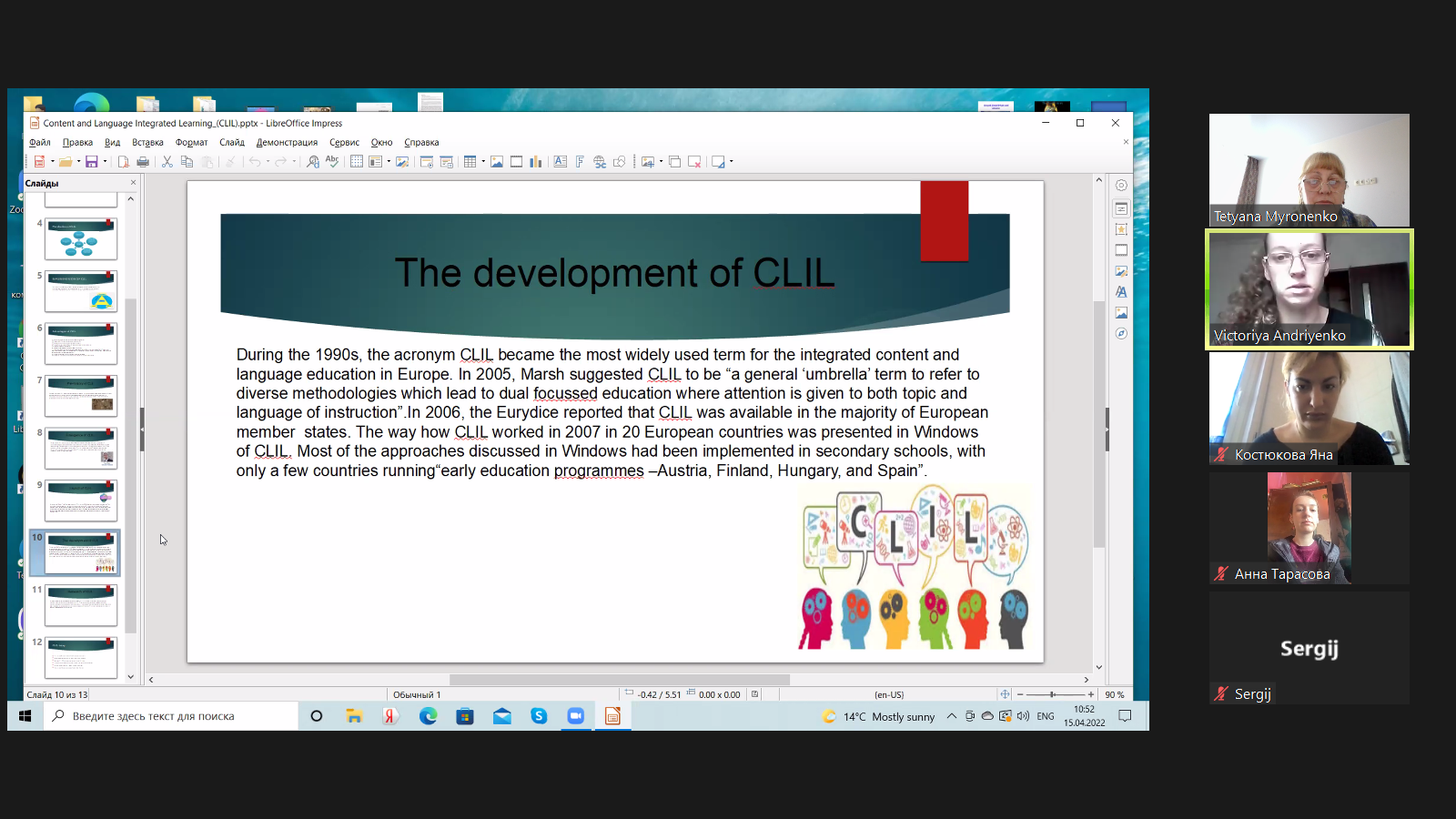Click the Insert Chart toolbar icon
Viewport: 1456px width, 819px height.
pyautogui.click(x=536, y=162)
